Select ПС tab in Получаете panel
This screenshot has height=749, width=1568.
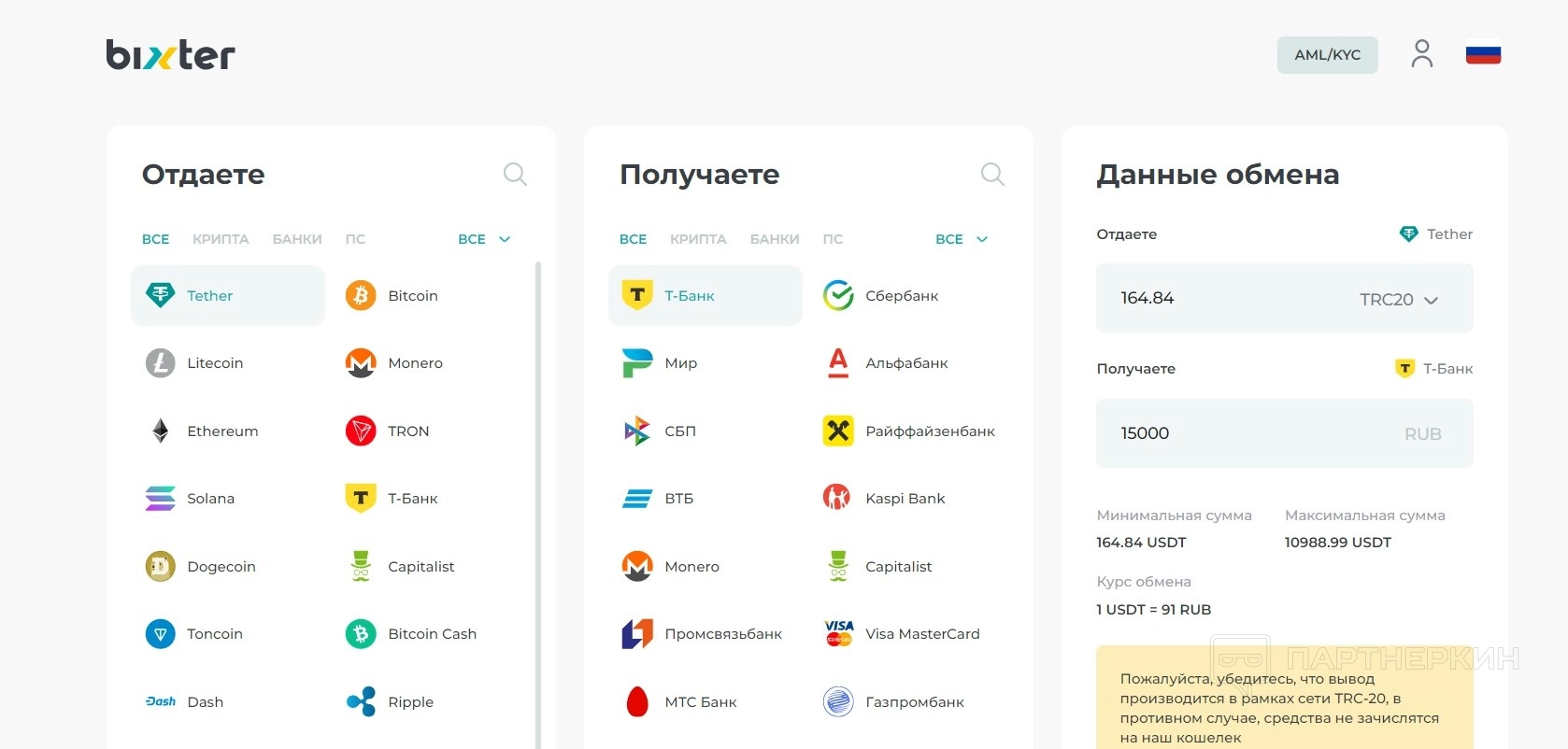pyautogui.click(x=833, y=239)
